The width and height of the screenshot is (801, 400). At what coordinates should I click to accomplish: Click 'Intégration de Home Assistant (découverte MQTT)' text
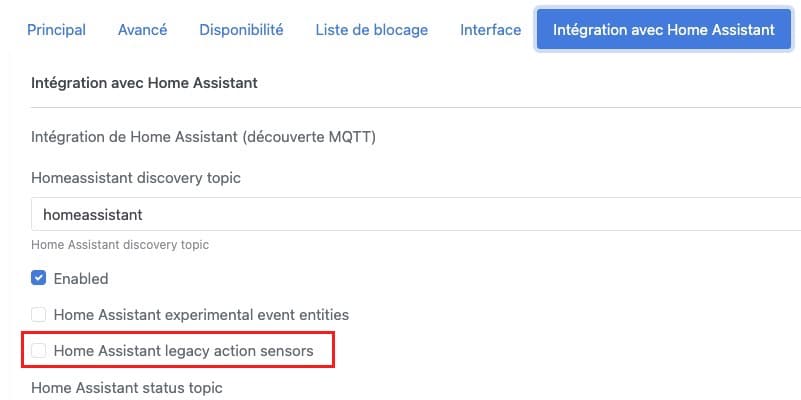pyautogui.click(x=203, y=137)
